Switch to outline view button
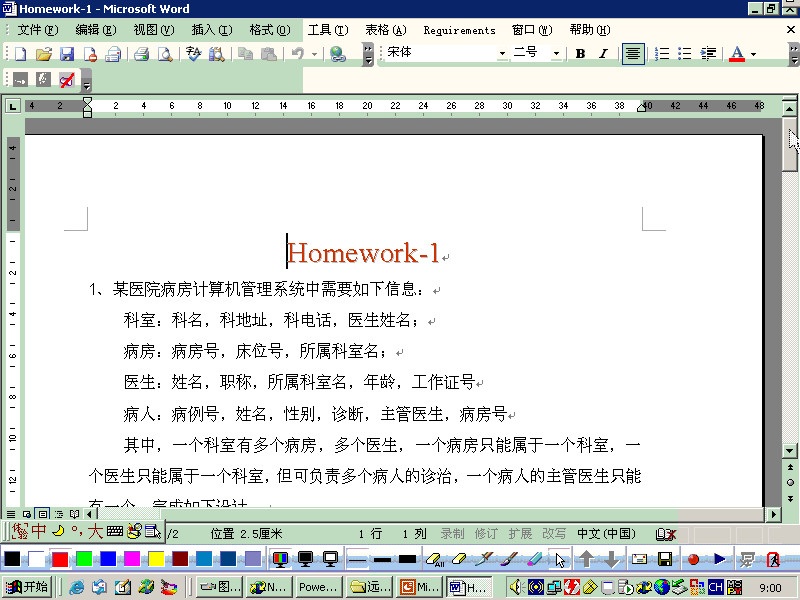Image resolution: width=800 pixels, height=600 pixels. click(x=59, y=514)
